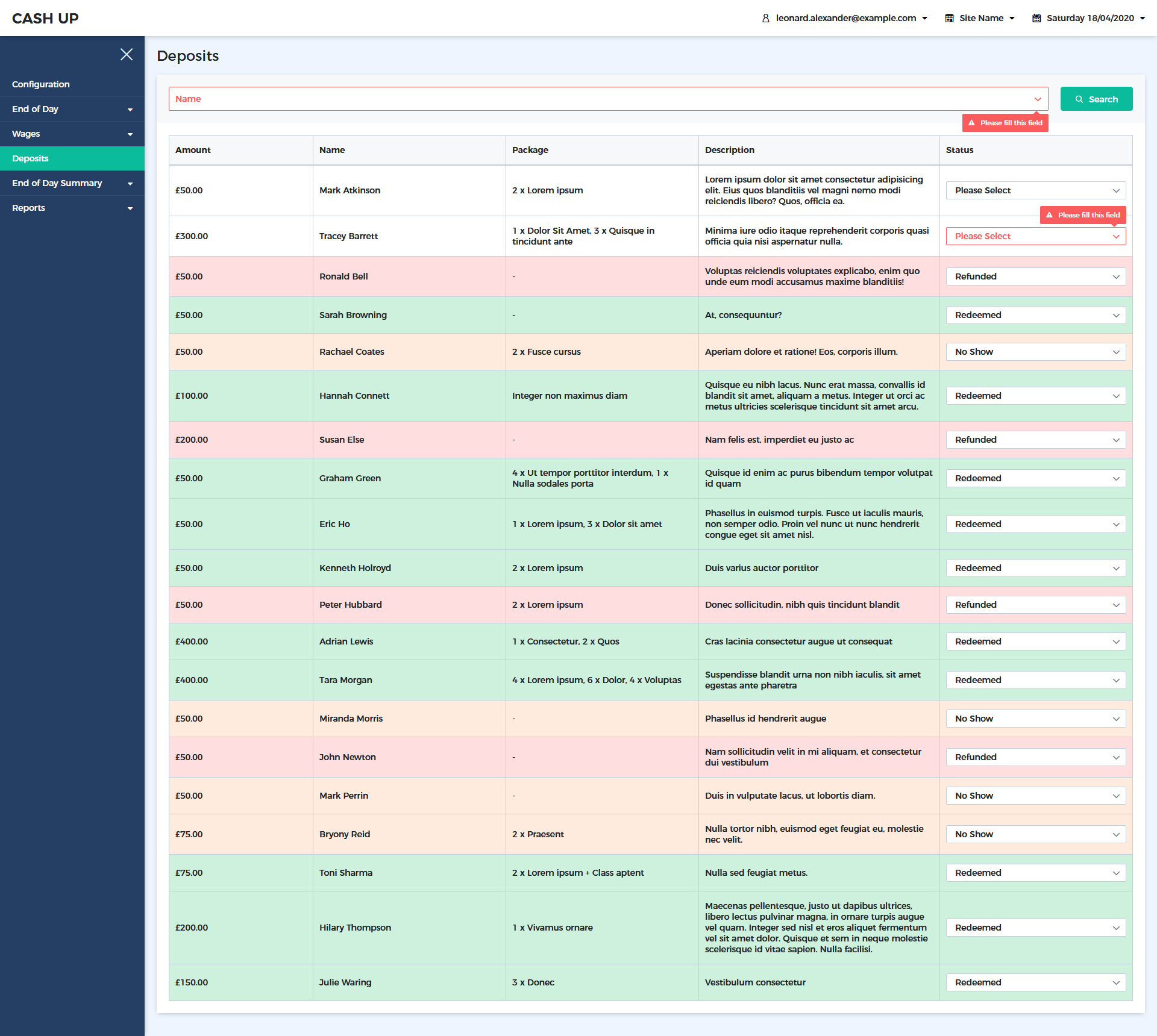
Task: Expand the Reports sidebar caret
Action: click(130, 208)
